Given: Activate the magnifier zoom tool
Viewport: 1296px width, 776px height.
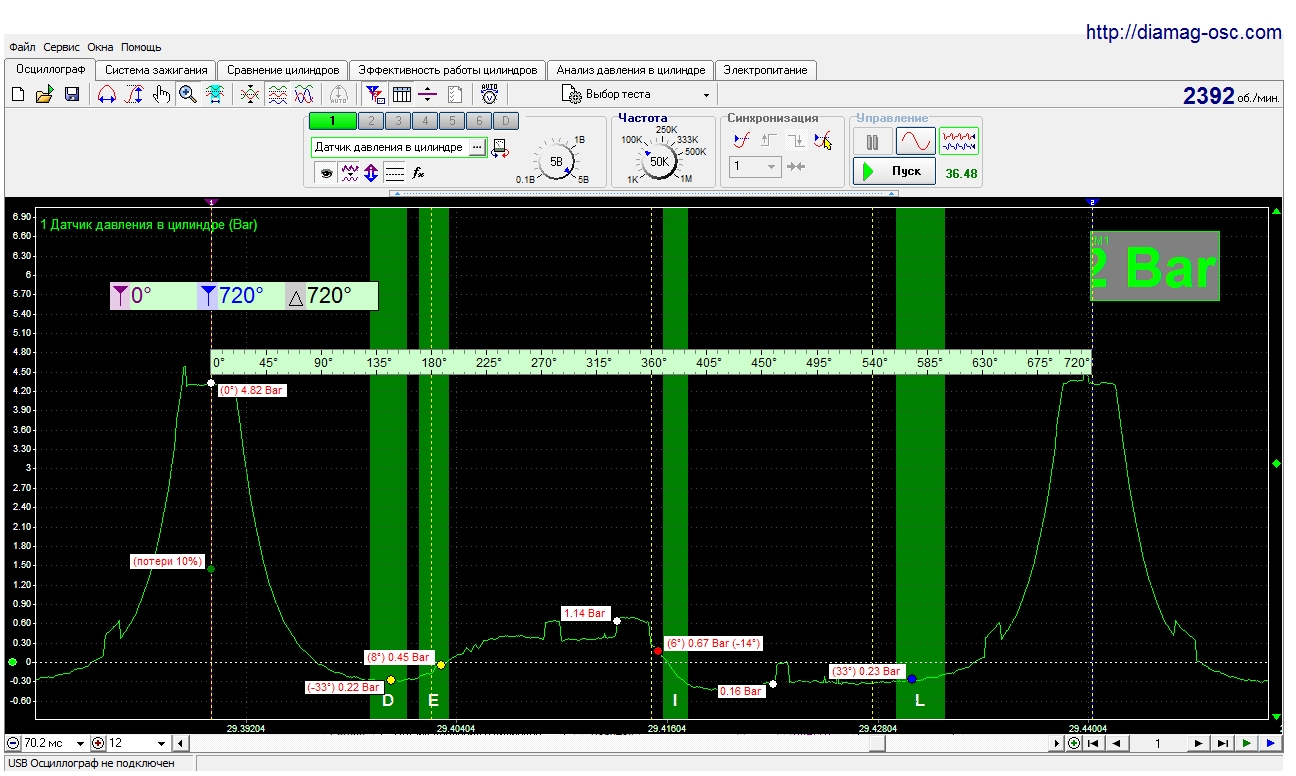Looking at the screenshot, I should tap(187, 94).
